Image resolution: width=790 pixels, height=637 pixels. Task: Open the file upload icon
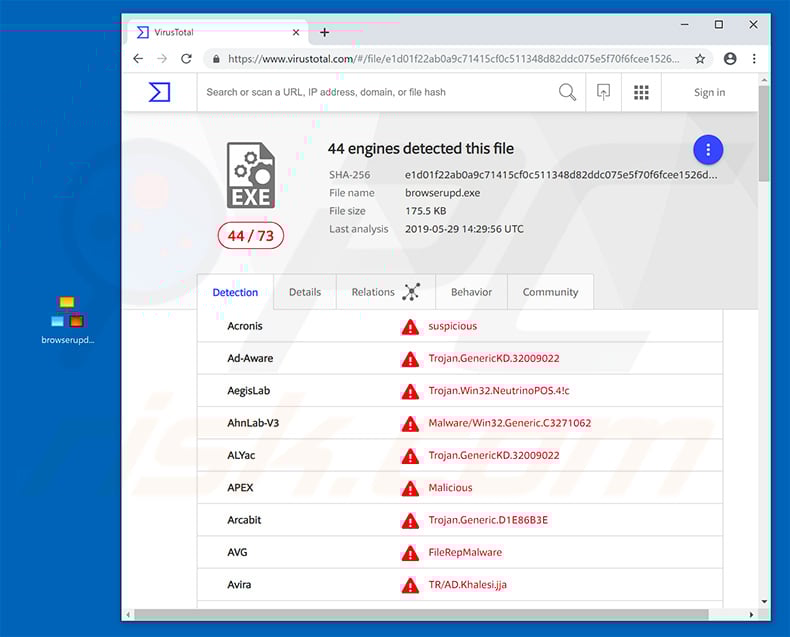point(603,92)
